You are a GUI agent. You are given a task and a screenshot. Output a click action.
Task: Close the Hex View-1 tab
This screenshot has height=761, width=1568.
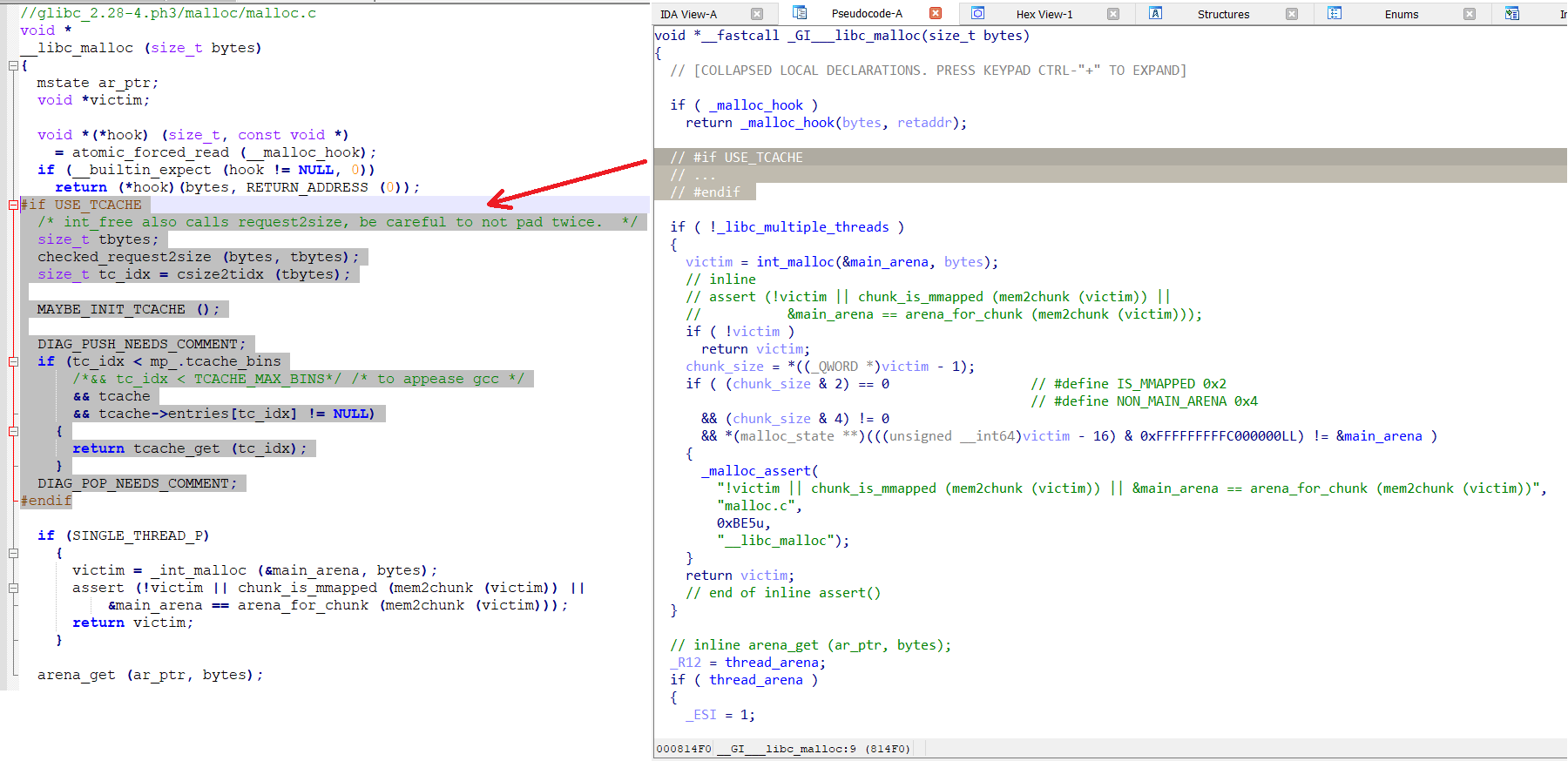(1113, 14)
